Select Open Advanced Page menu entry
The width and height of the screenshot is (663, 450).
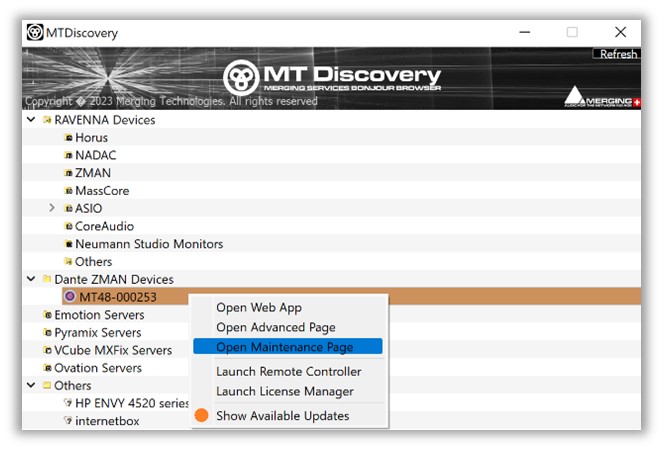275,327
